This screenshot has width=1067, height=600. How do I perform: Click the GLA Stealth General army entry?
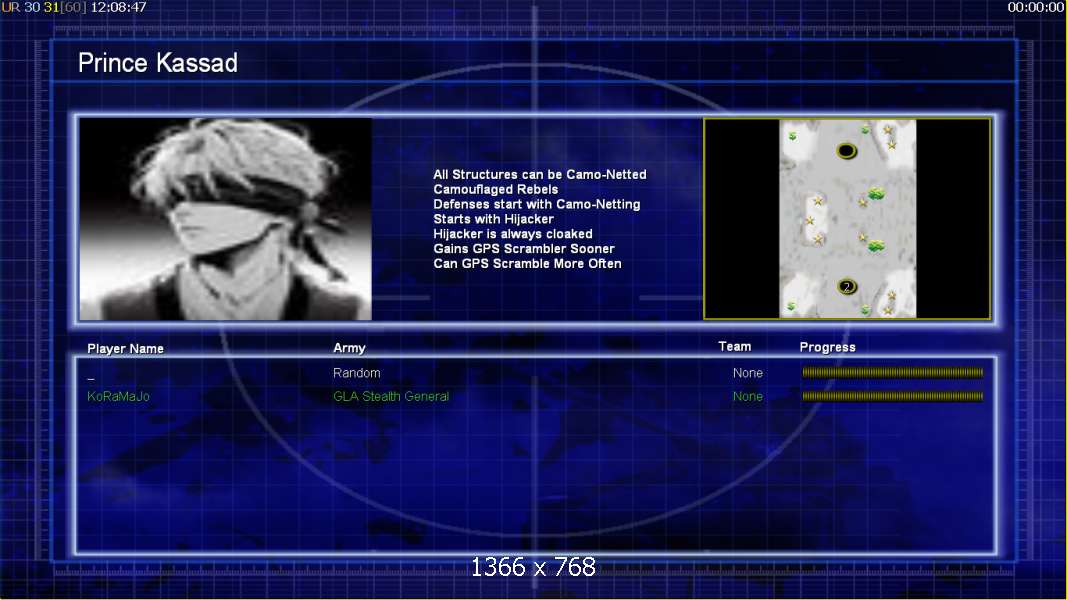click(x=391, y=396)
